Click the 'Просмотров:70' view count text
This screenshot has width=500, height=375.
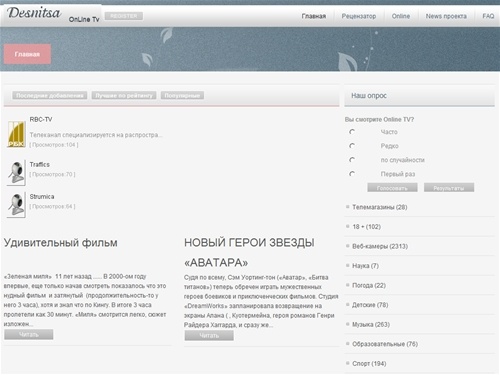click(x=52, y=174)
